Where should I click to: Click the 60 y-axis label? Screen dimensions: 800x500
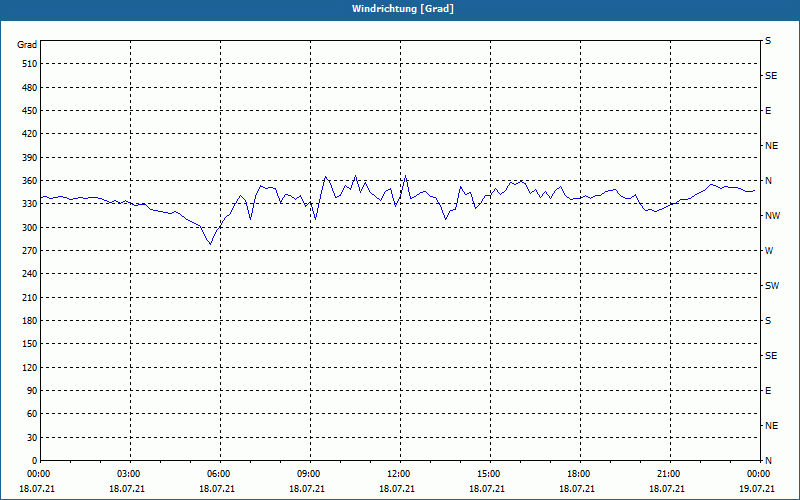(x=32, y=414)
